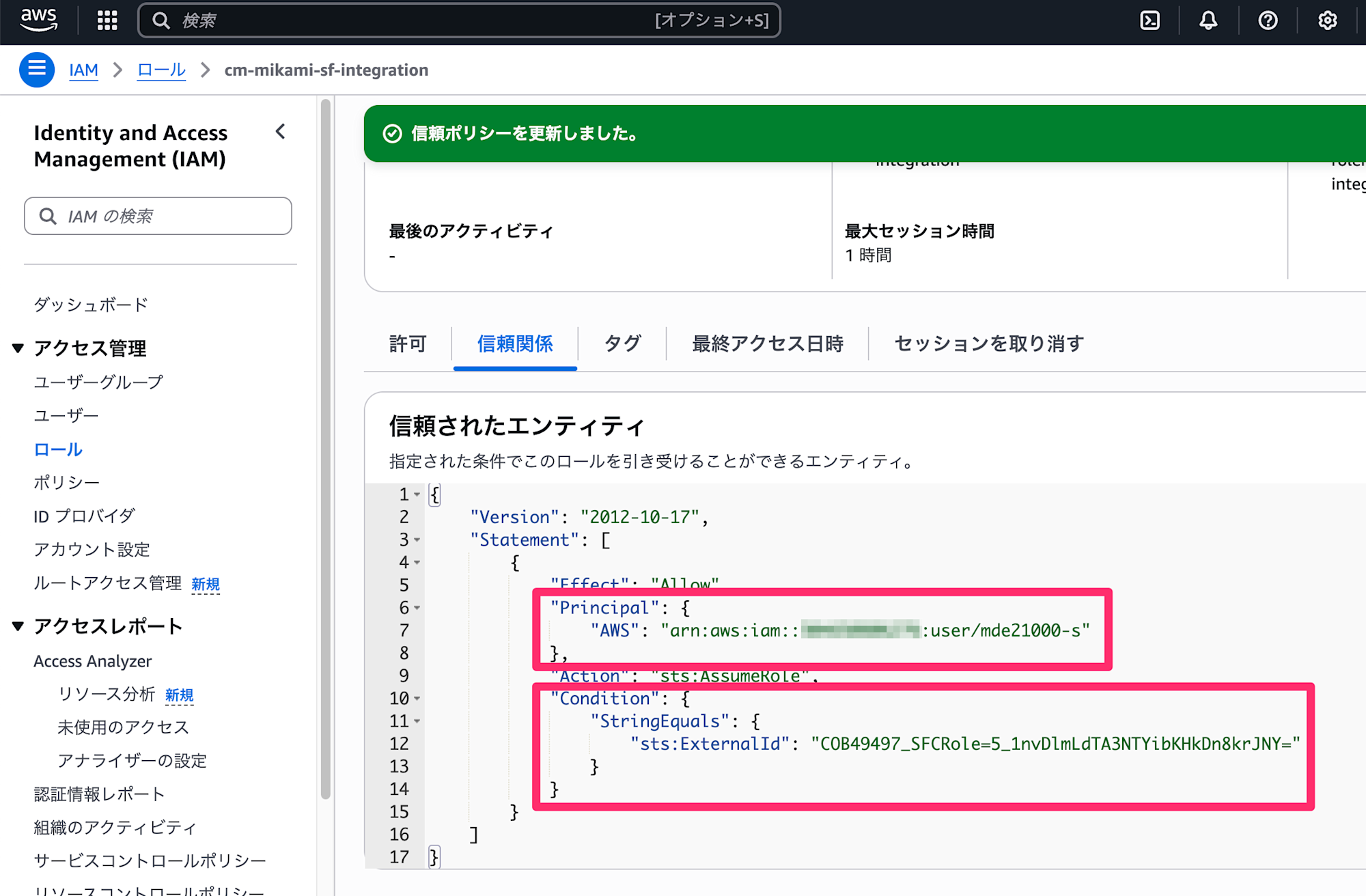Open リソース分析 in the sidebar
This screenshot has height=896, width=1366.
[106, 694]
